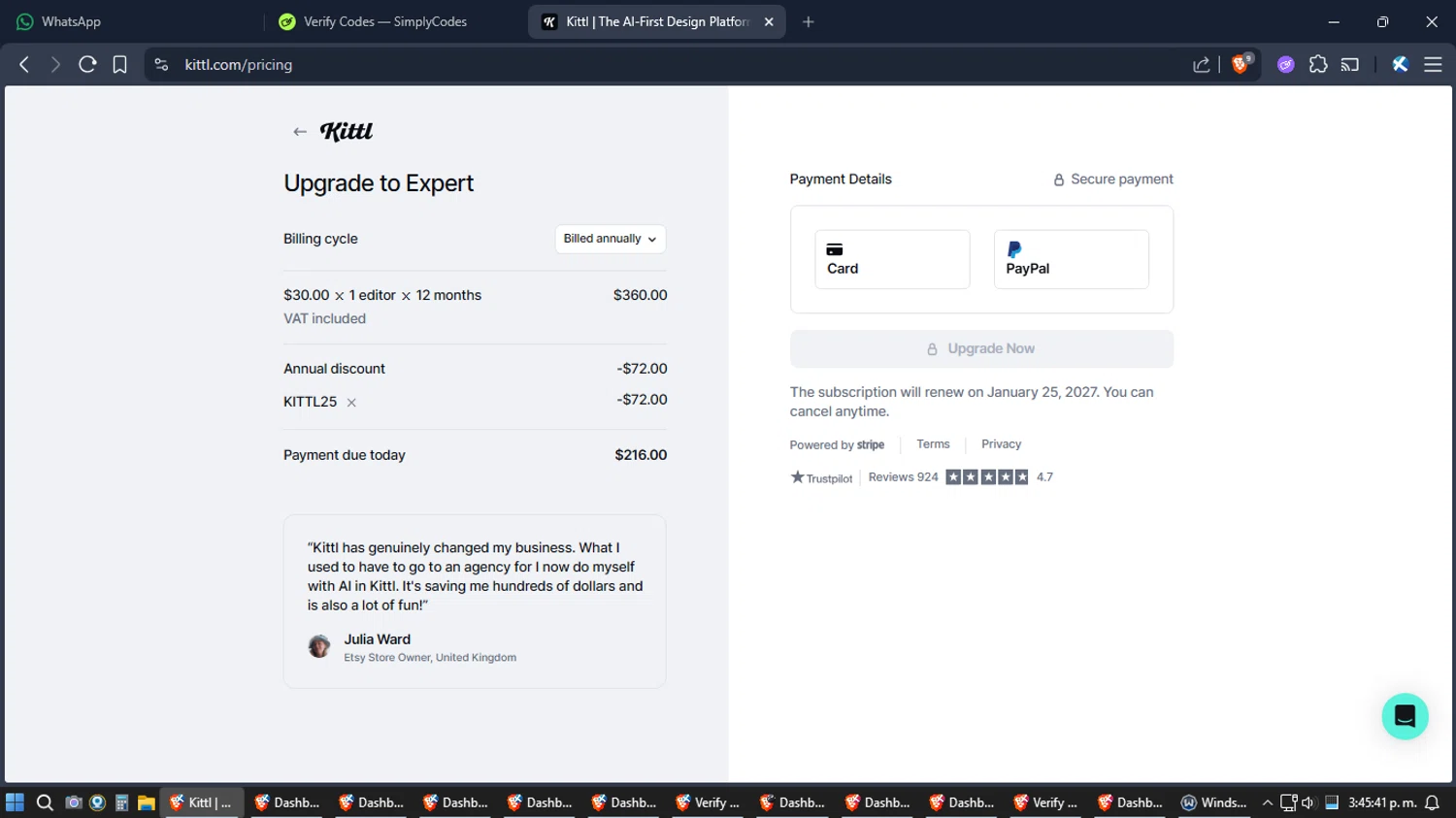Remove the KITTL25 coupon code

(x=351, y=403)
